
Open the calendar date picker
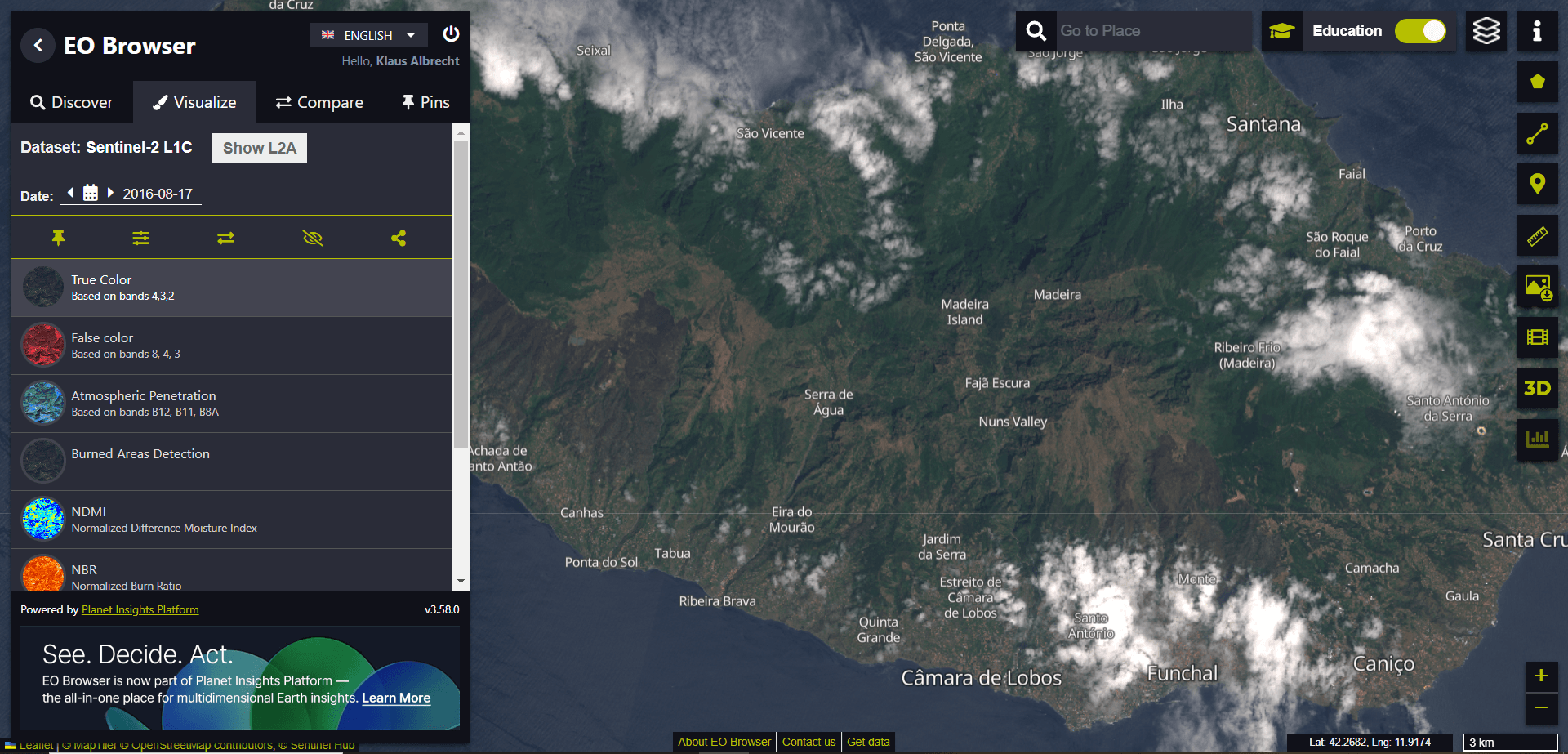click(x=91, y=194)
